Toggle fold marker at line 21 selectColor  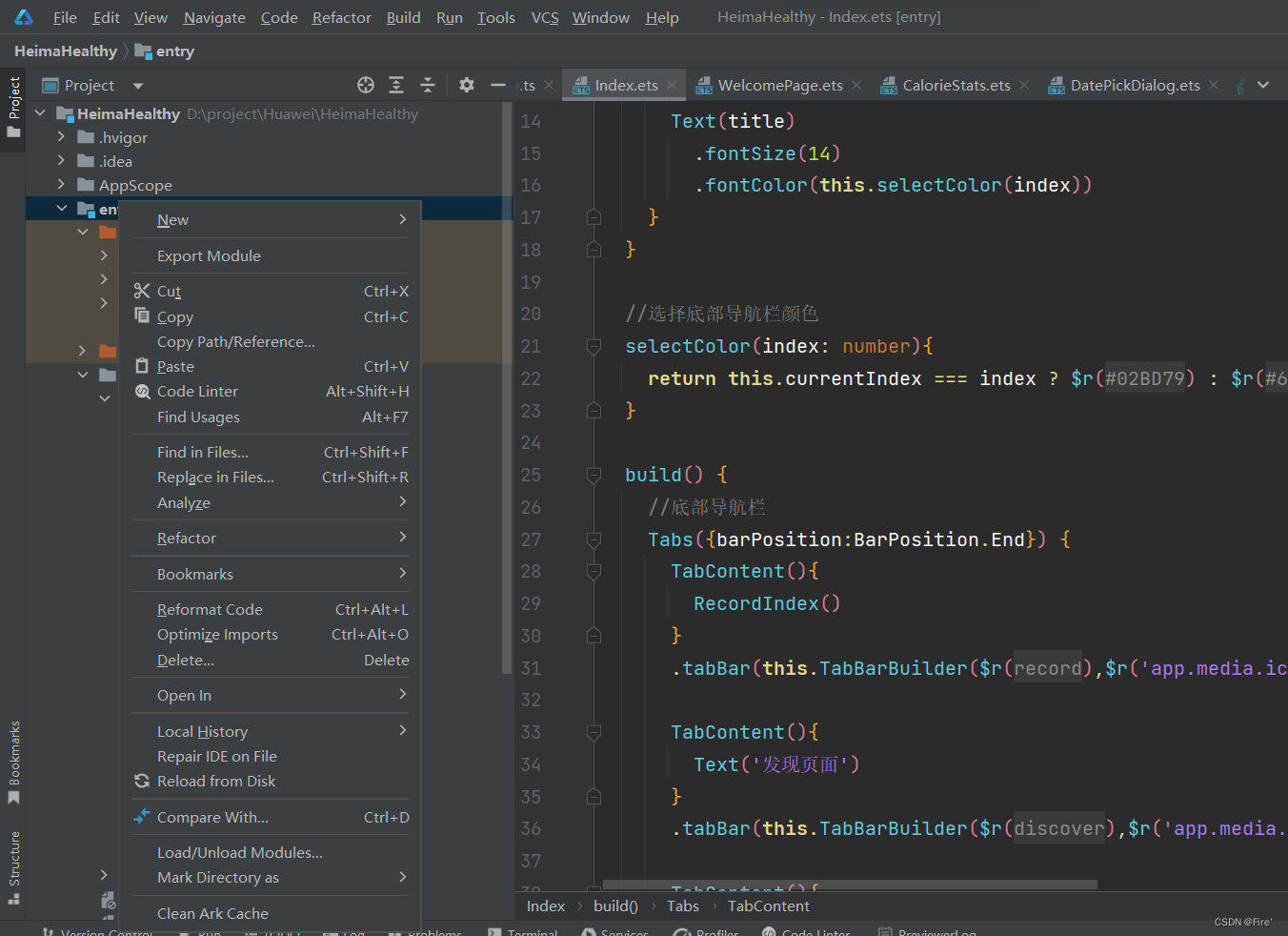[x=594, y=346]
